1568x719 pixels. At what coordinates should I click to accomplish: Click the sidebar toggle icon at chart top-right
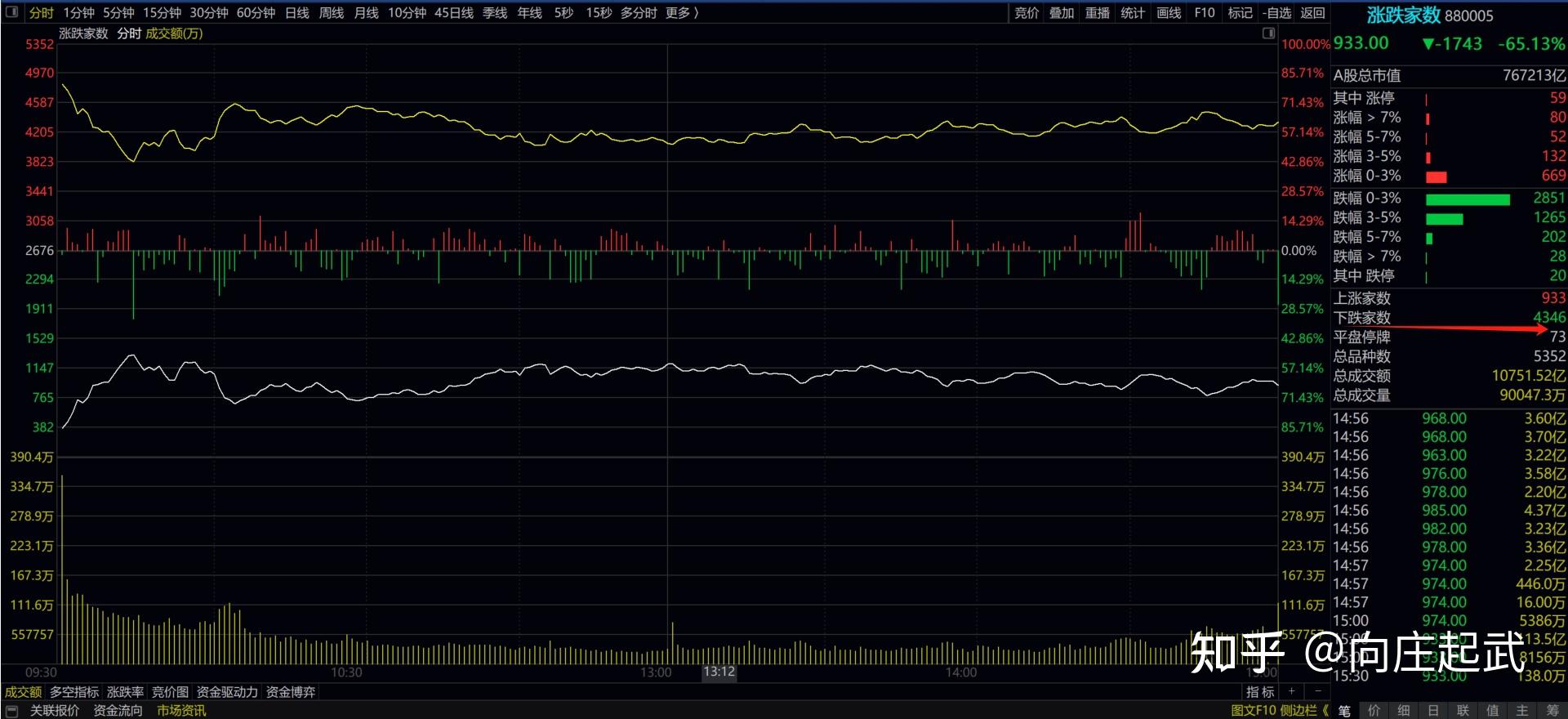pyautogui.click(x=1268, y=33)
